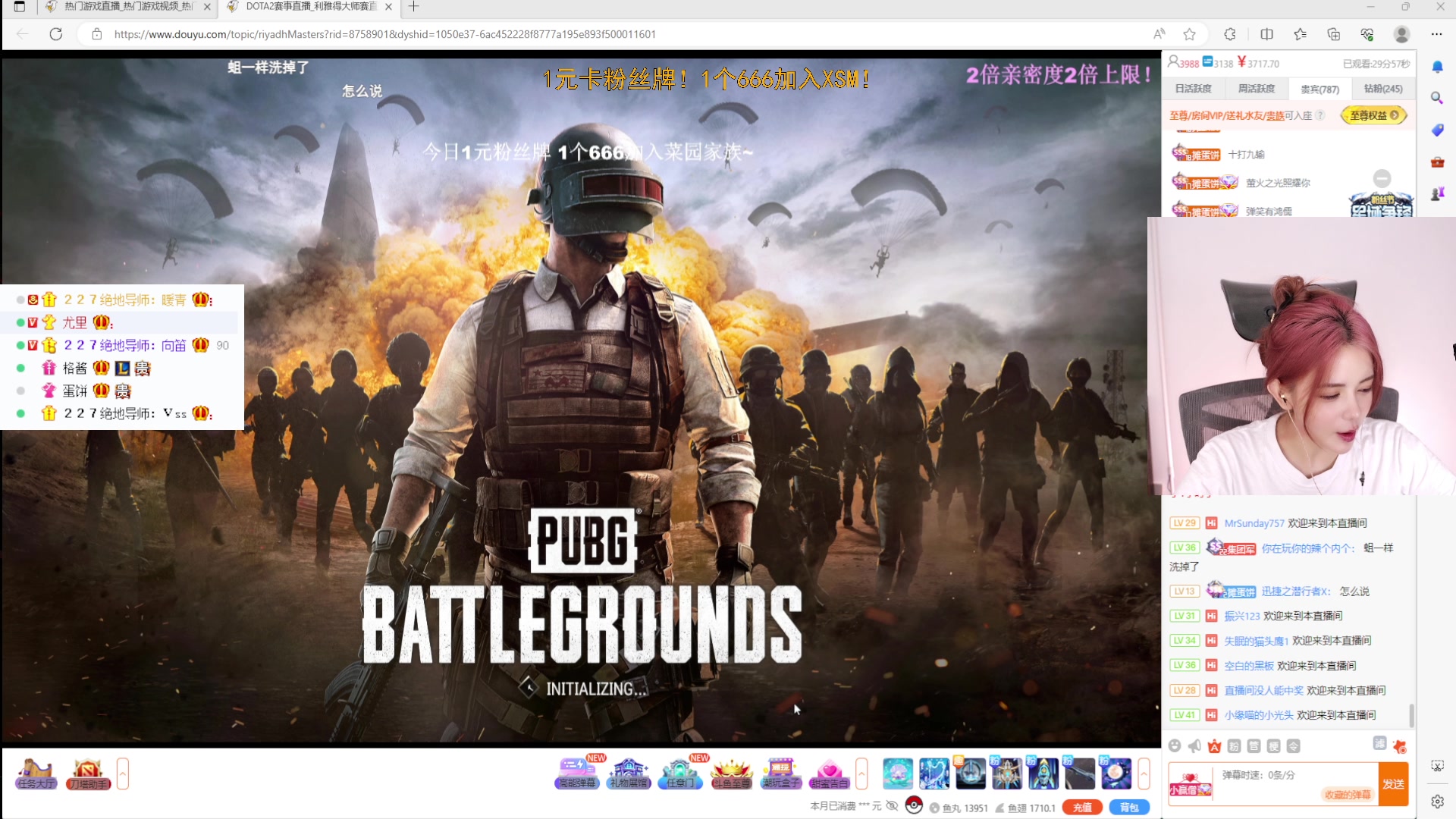Screen dimensions: 1456x819
Task: Expand the interactive features list chevron
Action: pyautogui.click(x=861, y=773)
